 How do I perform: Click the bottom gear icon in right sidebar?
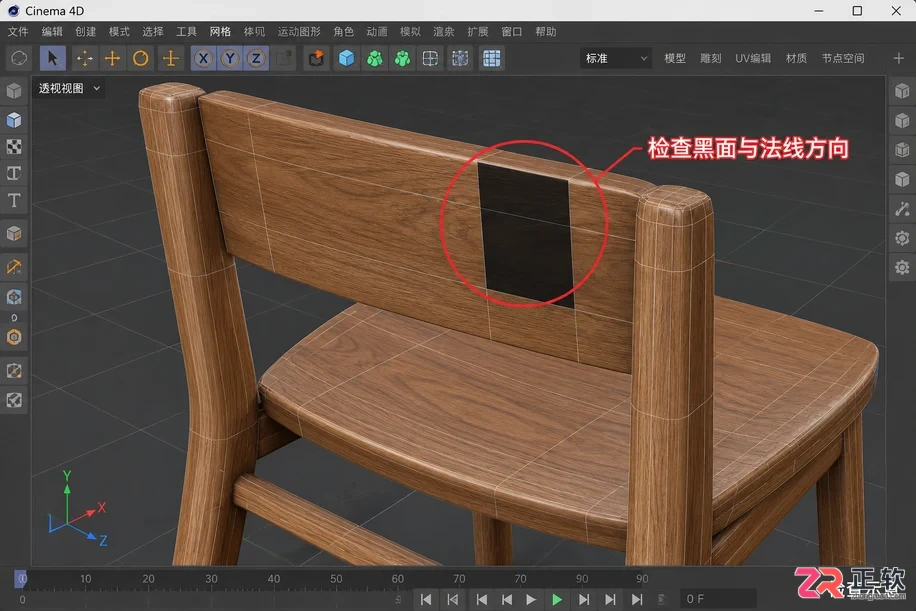pyautogui.click(x=902, y=268)
